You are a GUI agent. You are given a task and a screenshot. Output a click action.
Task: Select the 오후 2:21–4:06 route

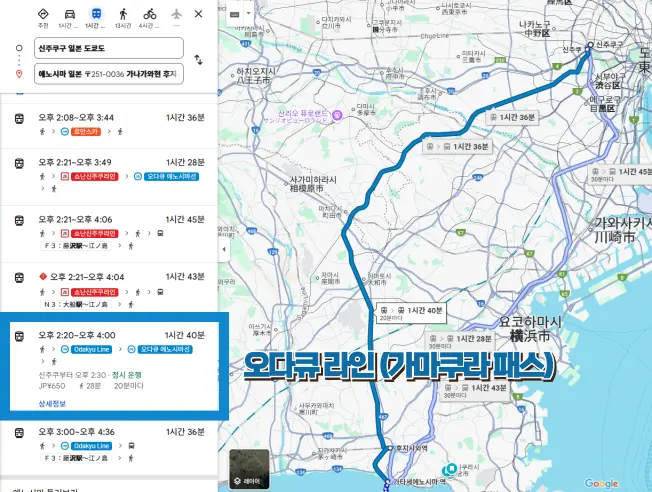[109, 234]
